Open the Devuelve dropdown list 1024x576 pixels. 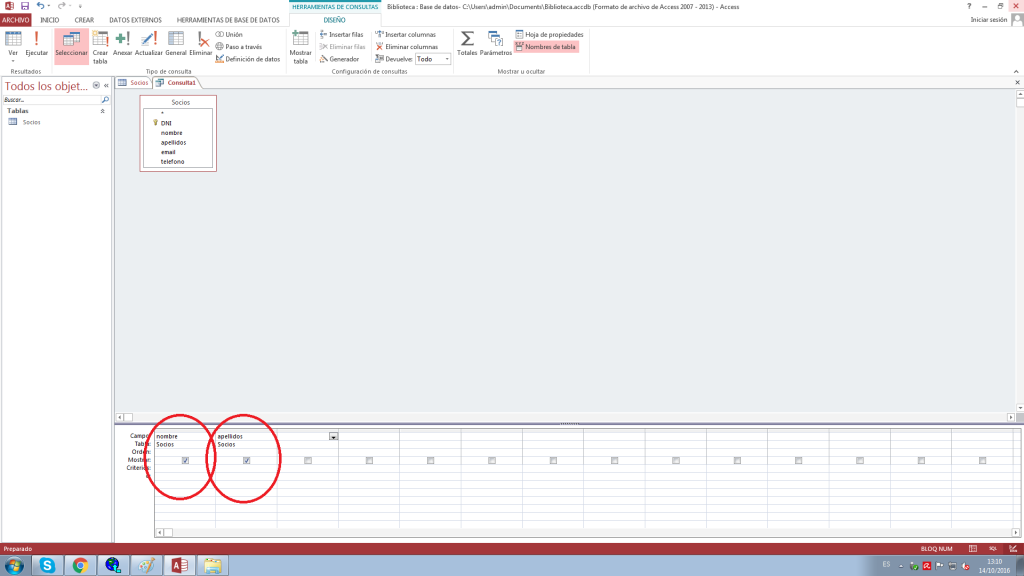(x=446, y=59)
